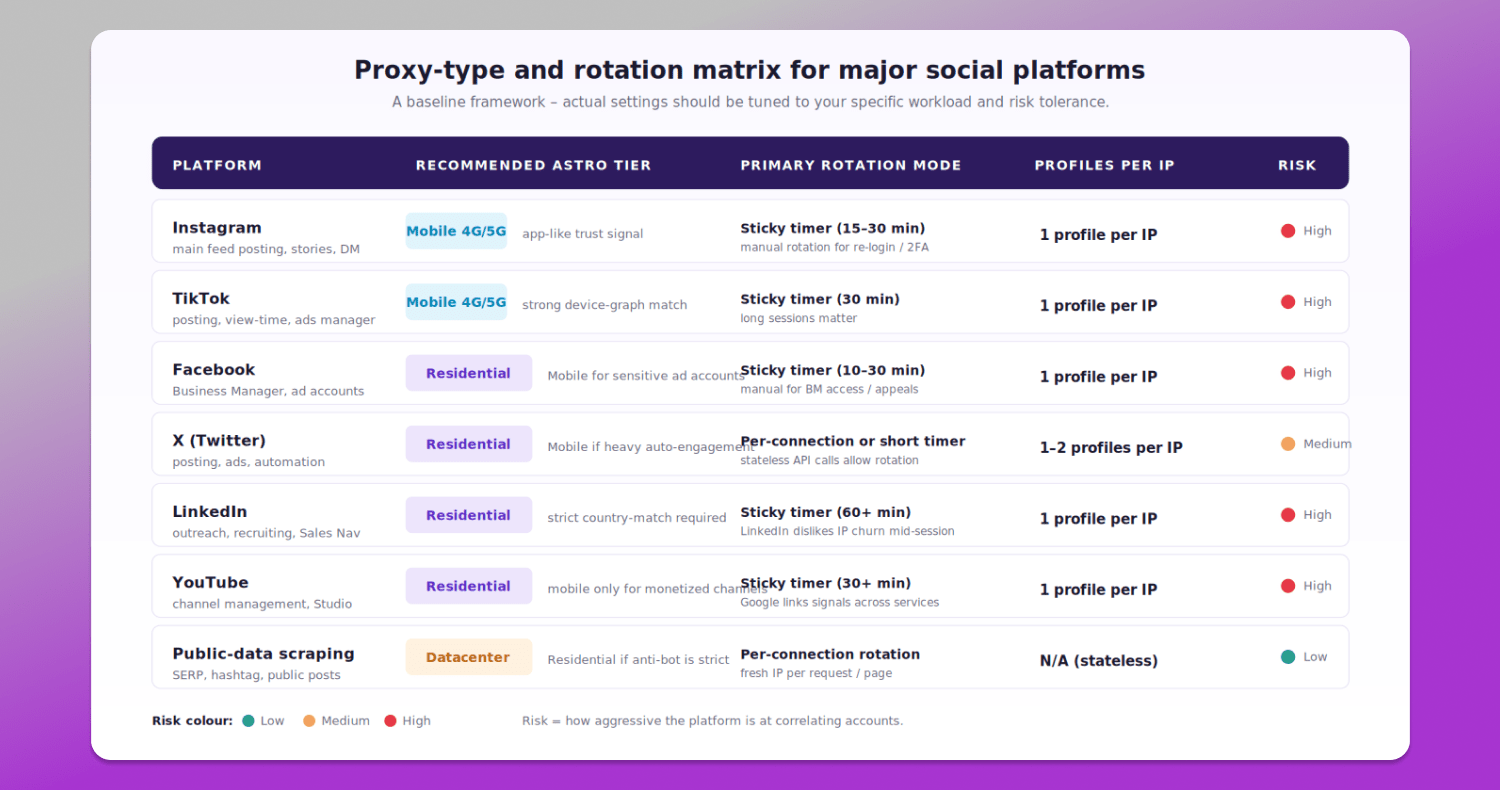The height and width of the screenshot is (790, 1500).
Task: Click green Low risk dot for scraping row
Action: (x=1288, y=657)
